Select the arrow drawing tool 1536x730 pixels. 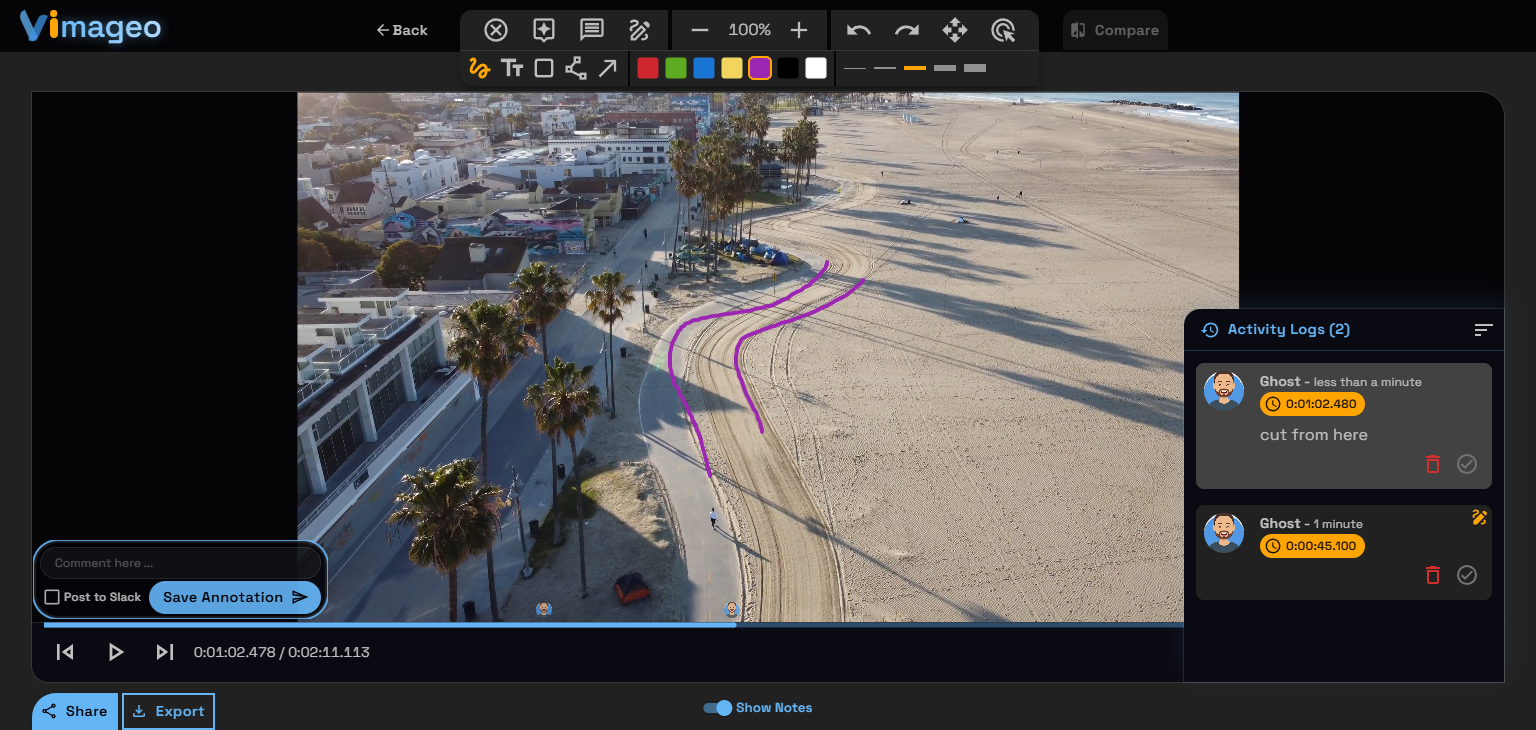(607, 68)
